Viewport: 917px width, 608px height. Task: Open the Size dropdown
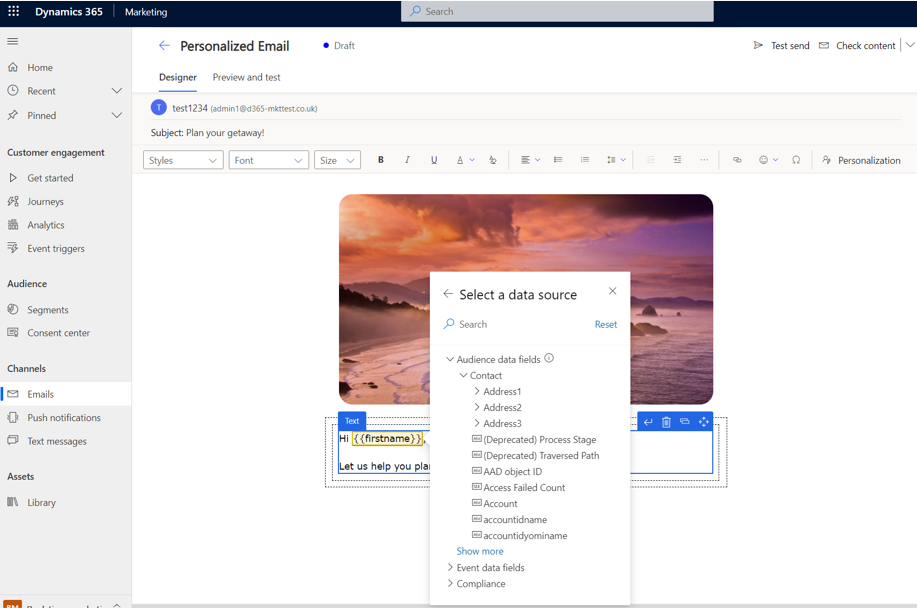[337, 160]
